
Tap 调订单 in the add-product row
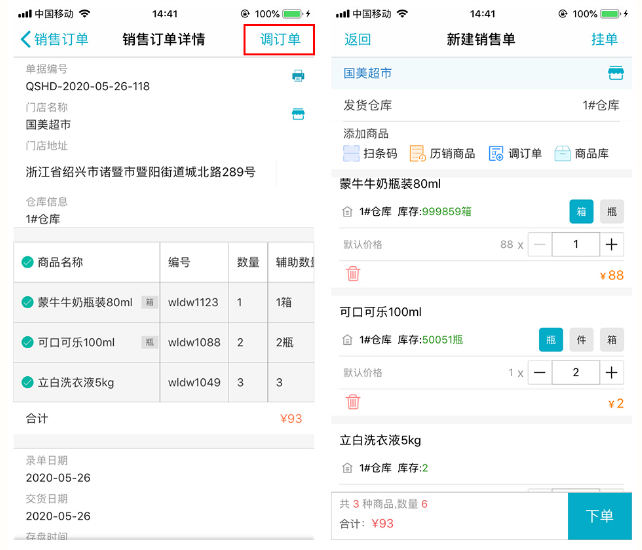tap(515, 154)
